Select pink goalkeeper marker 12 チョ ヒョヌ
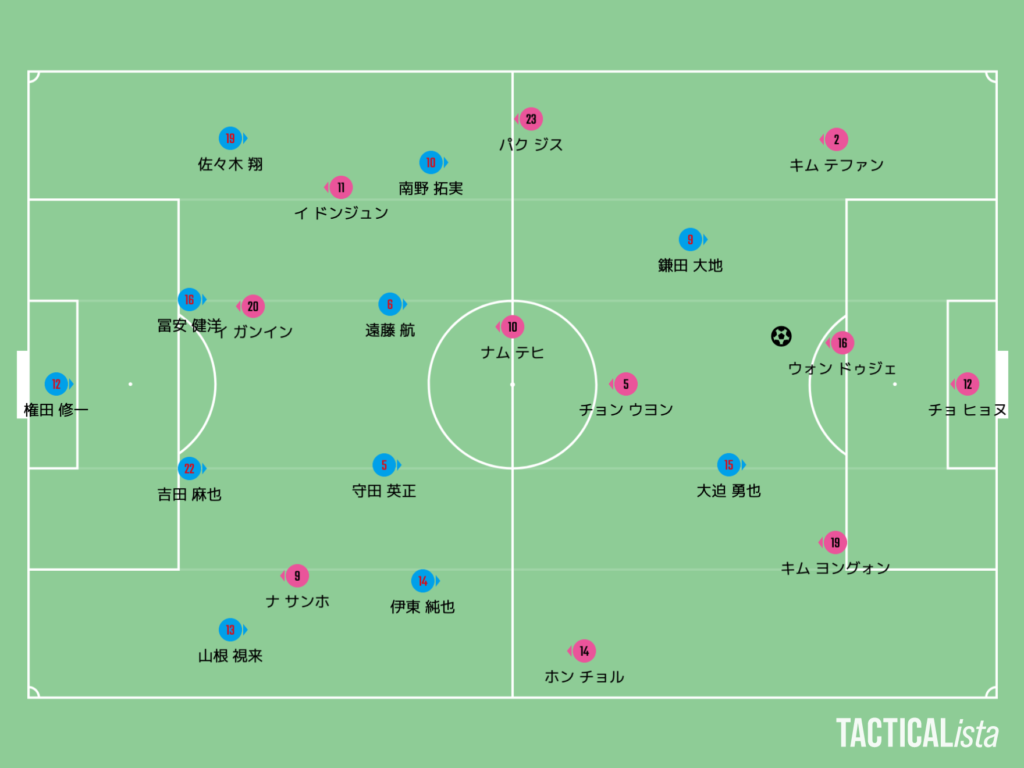The width and height of the screenshot is (1024, 768). click(967, 384)
